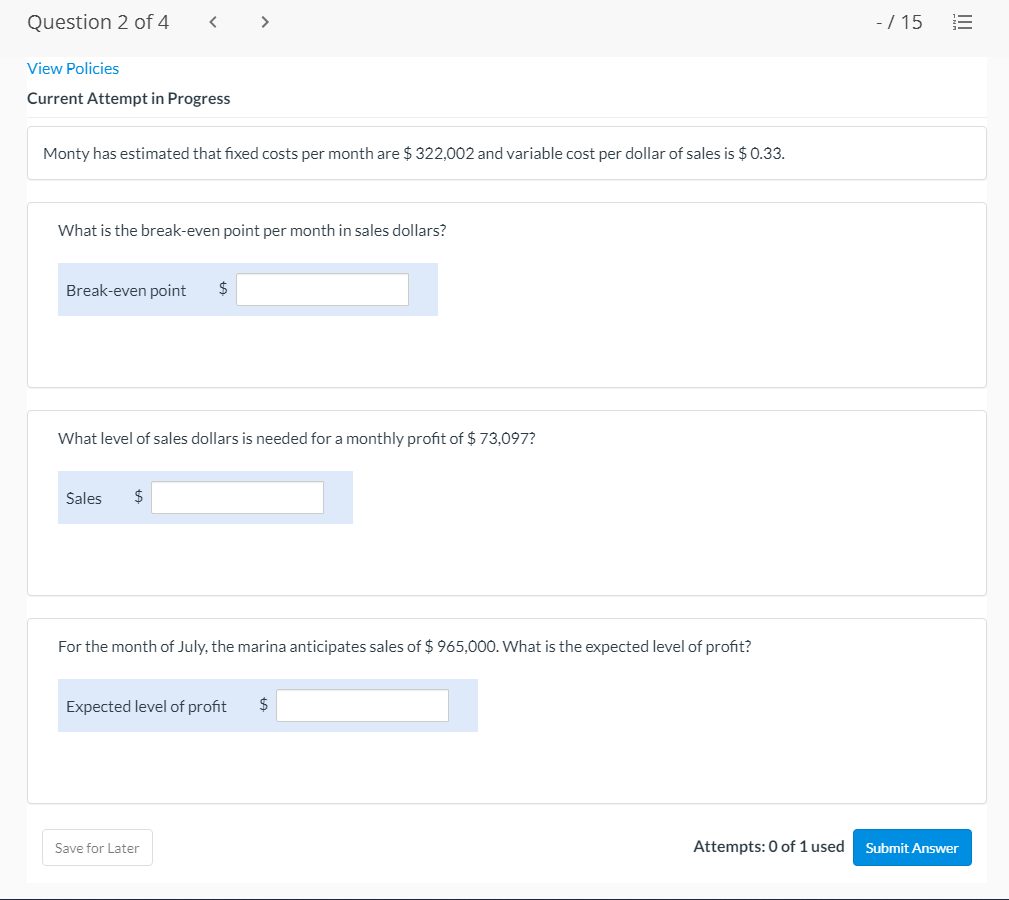Click the Current Attempt in Progress label
Viewport: 1009px width, 900px height.
click(x=128, y=98)
